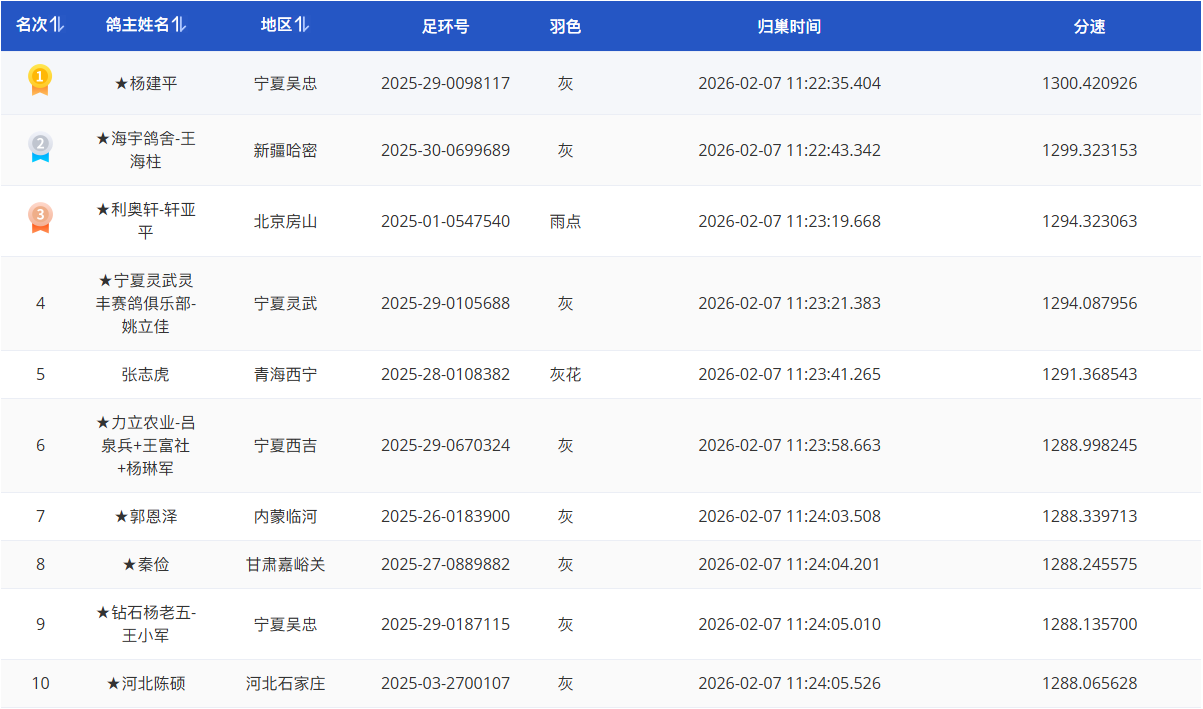Click owner name 张志虎
This screenshot has width=1203, height=709.
click(x=146, y=374)
